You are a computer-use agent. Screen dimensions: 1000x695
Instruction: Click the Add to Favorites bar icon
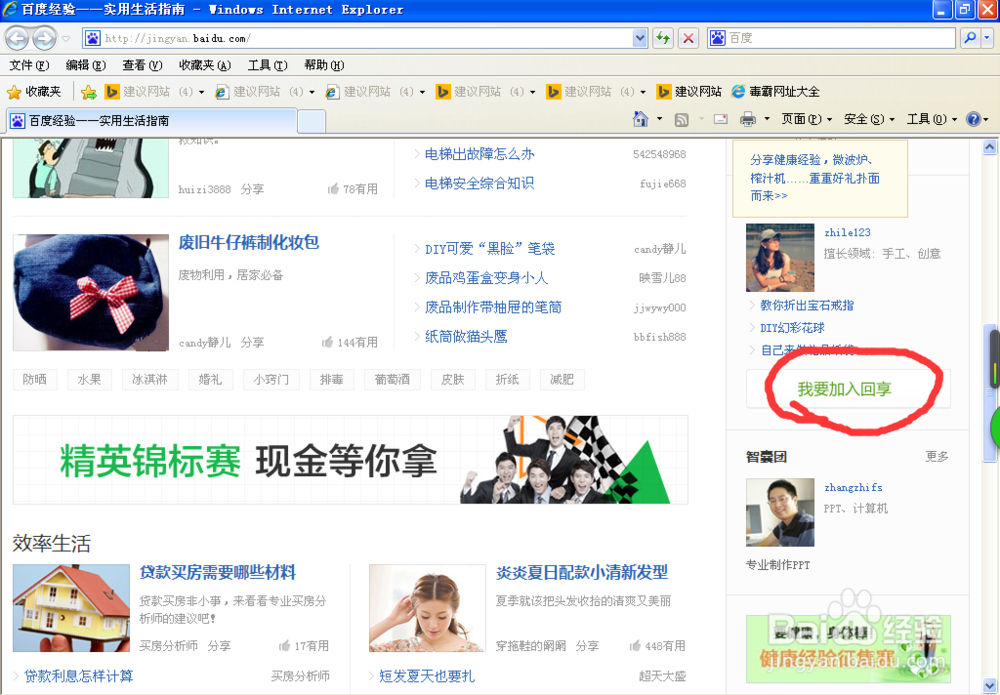tap(89, 92)
